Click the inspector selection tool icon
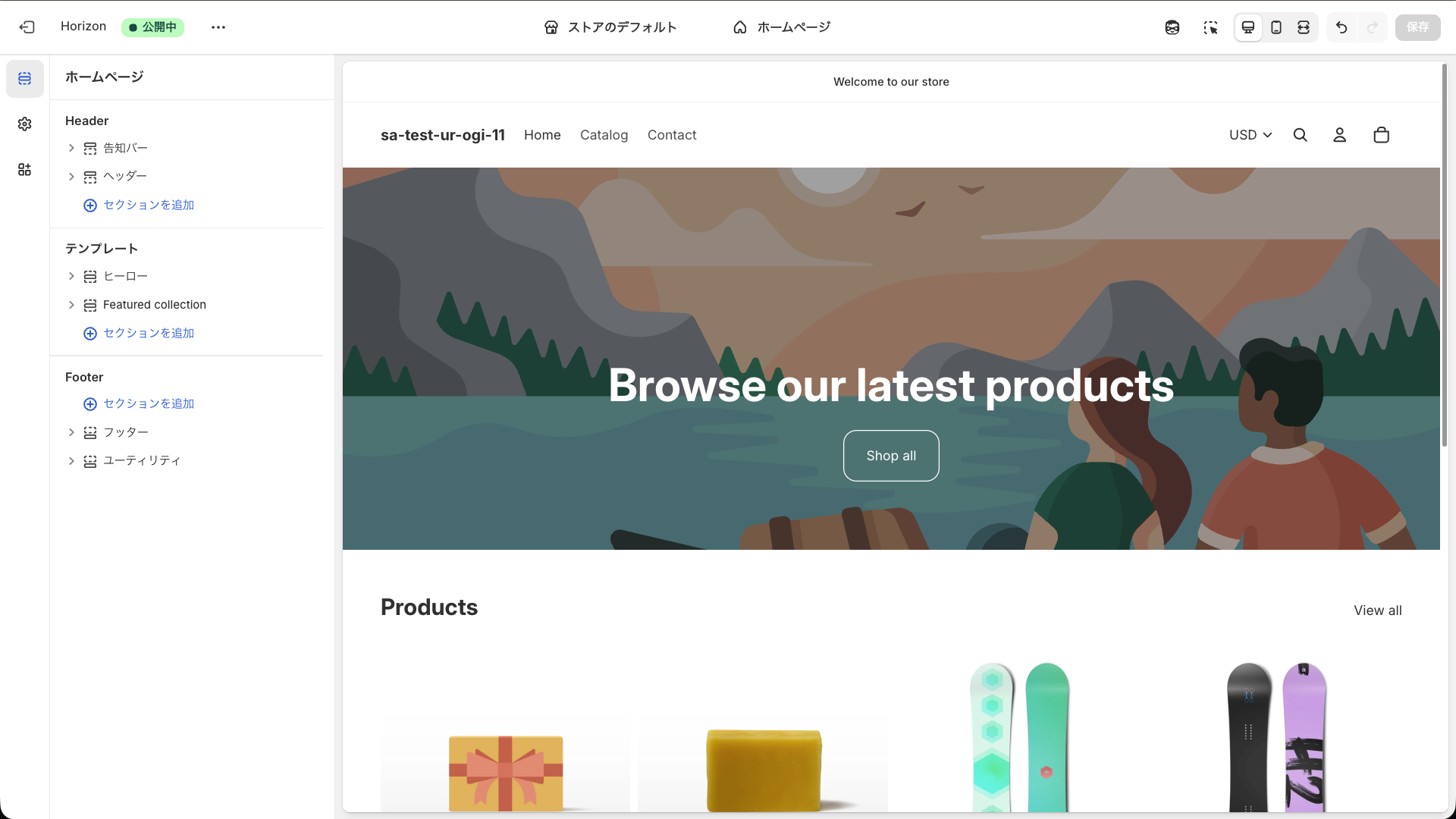This screenshot has height=819, width=1456. point(1210,27)
